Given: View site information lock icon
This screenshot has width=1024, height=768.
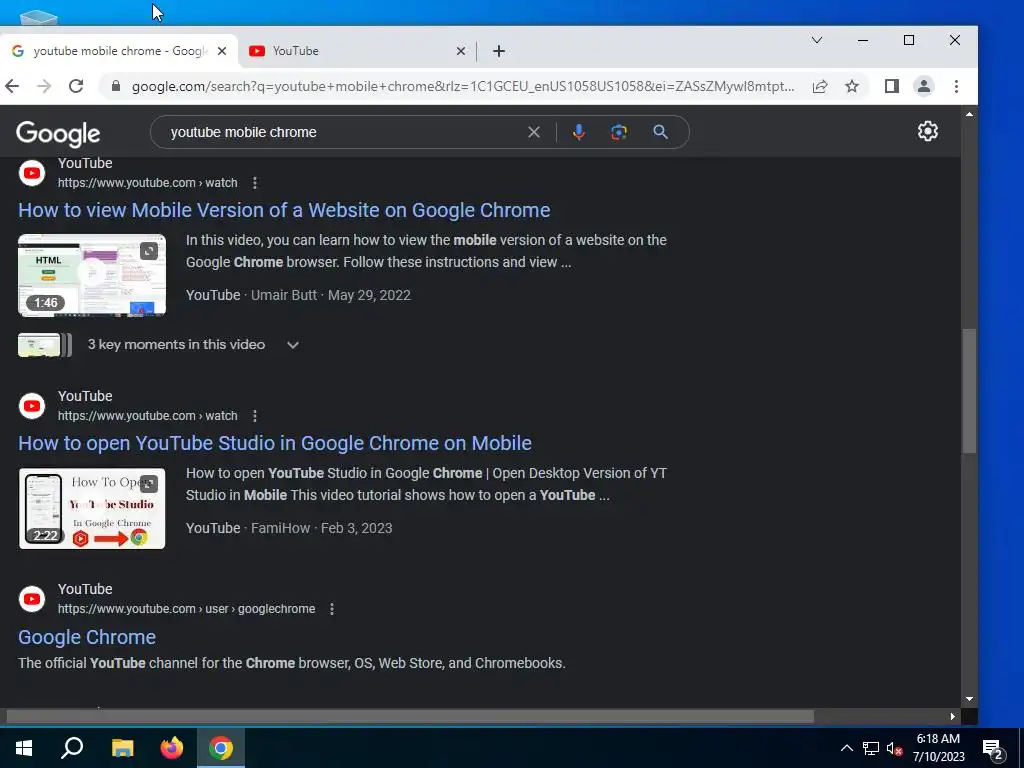Looking at the screenshot, I should [x=116, y=86].
